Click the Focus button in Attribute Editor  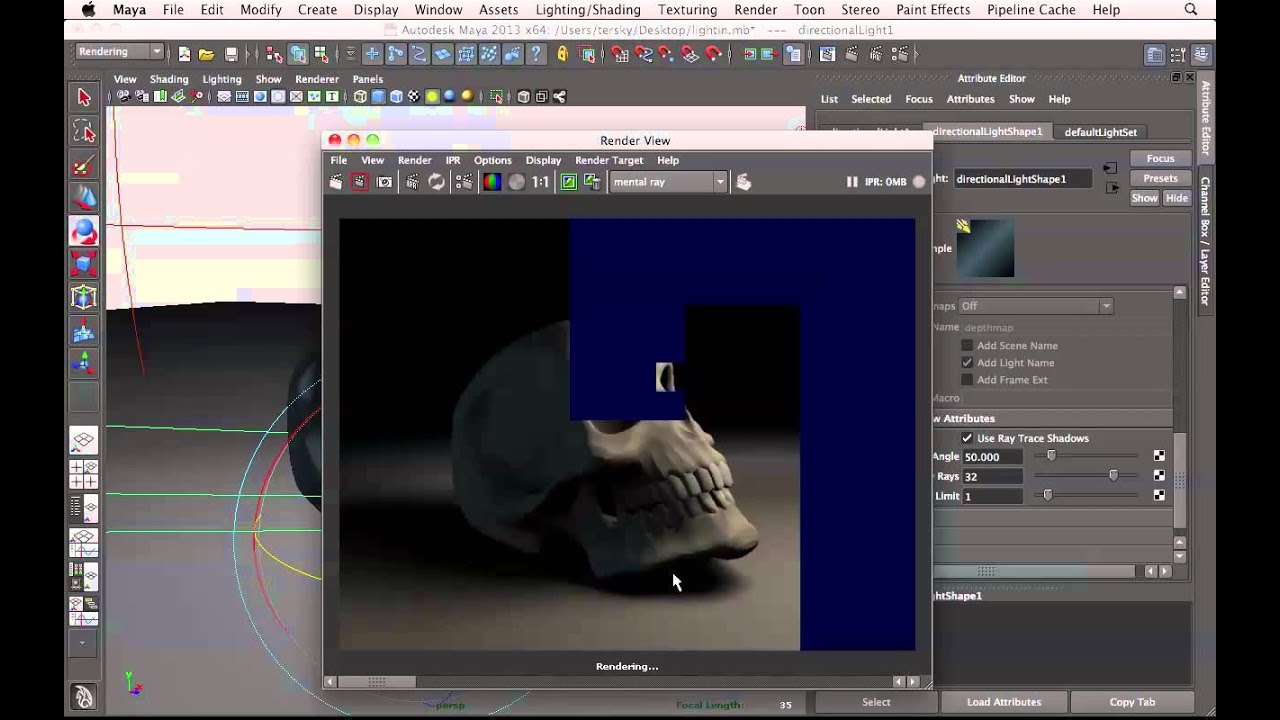tap(1160, 159)
